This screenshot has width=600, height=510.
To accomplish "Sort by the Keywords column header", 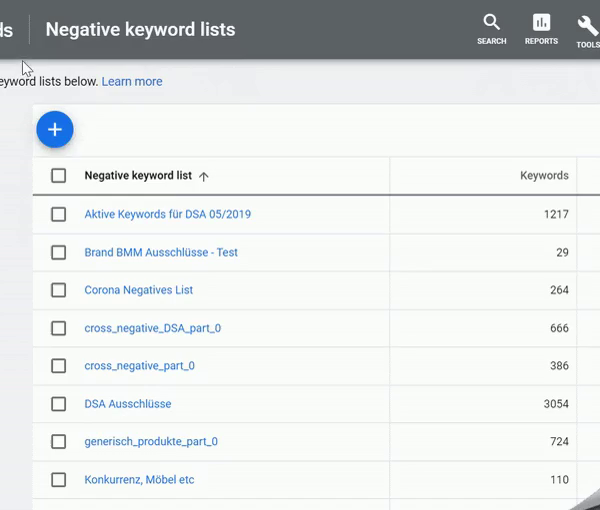I will pyautogui.click(x=544, y=176).
